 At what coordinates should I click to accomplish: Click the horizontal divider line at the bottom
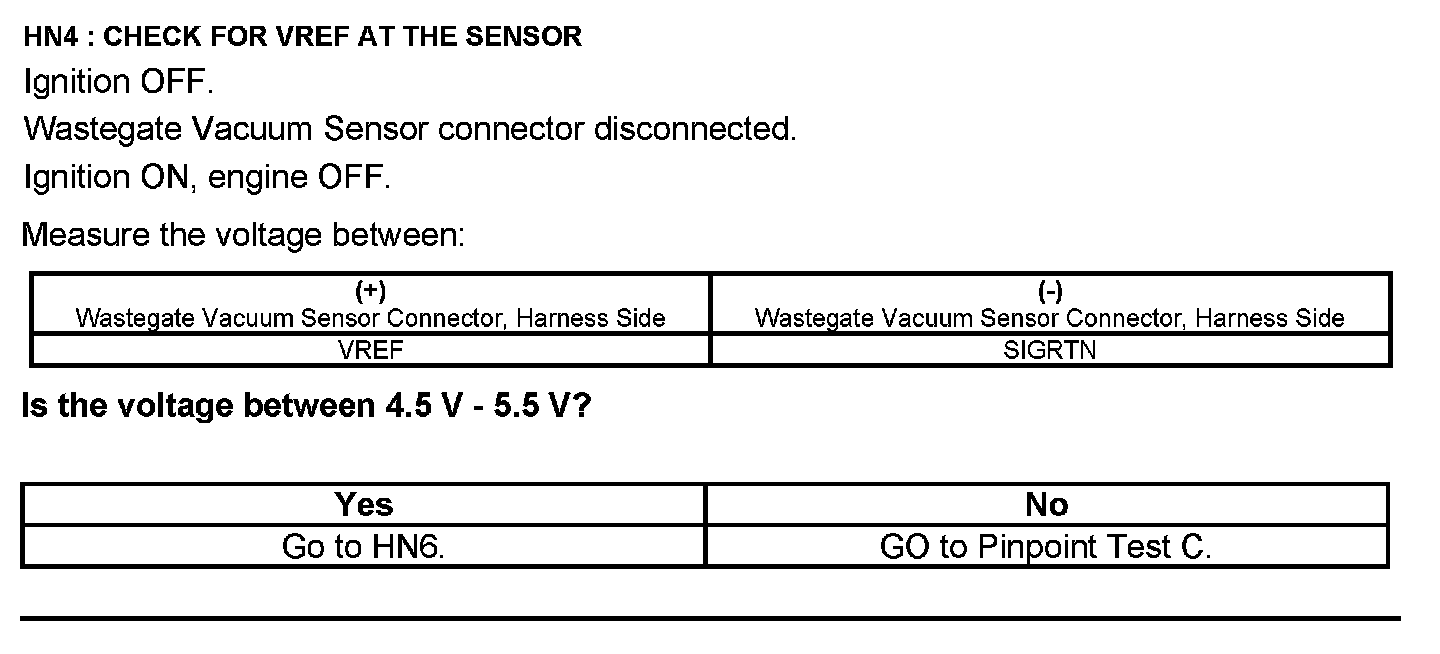click(710, 619)
